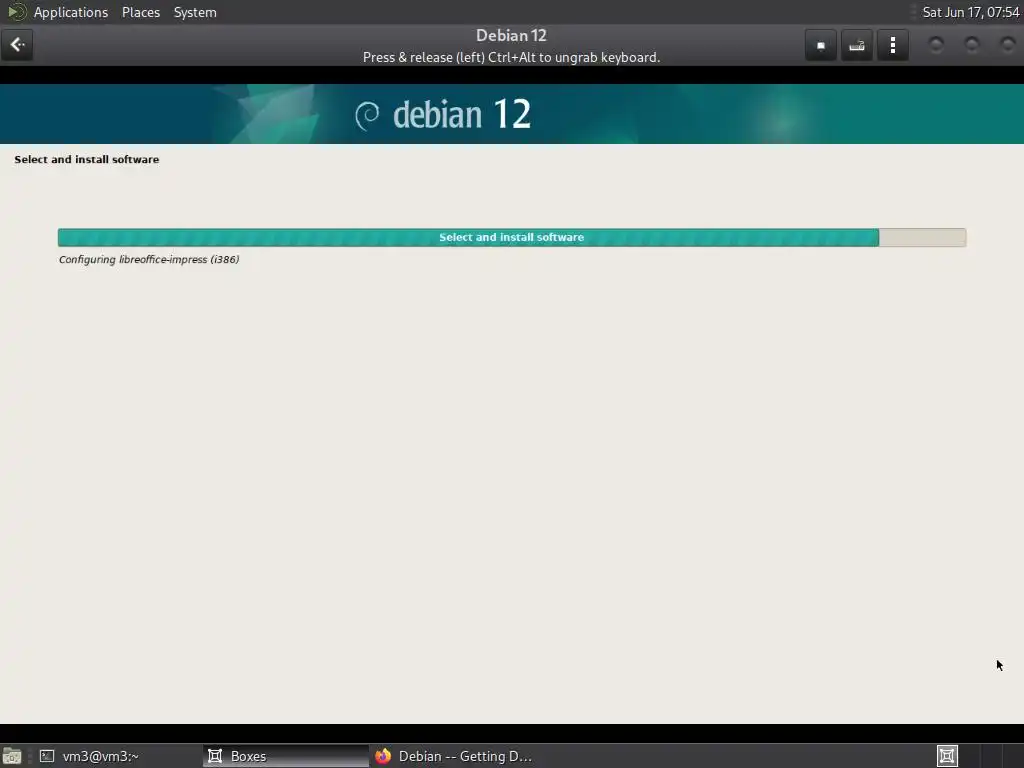The image size is (1024, 768).
Task: Click the Applications menu logo icon
Action: pos(16,12)
